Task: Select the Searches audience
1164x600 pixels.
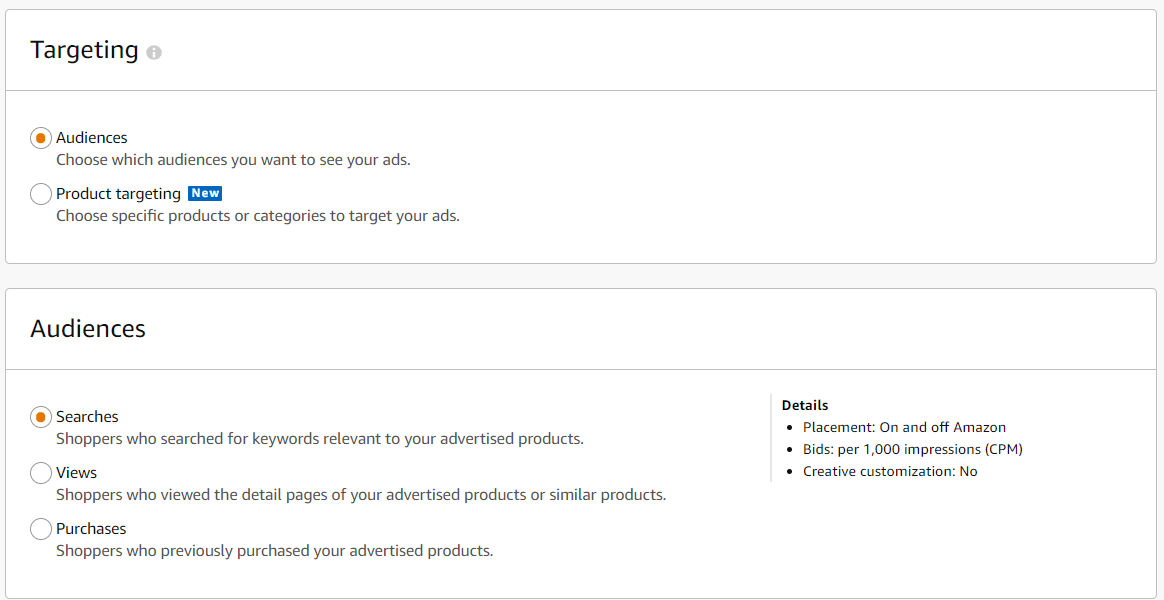Action: [40, 416]
